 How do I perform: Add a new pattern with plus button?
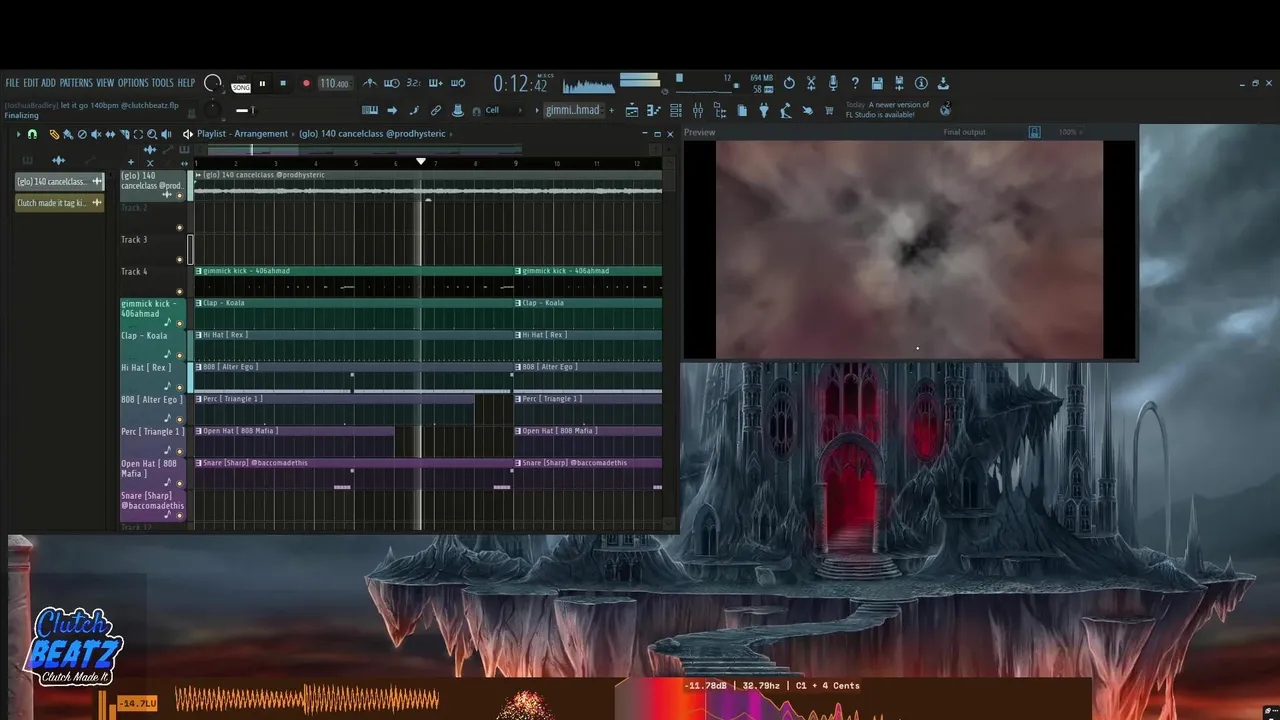point(610,110)
